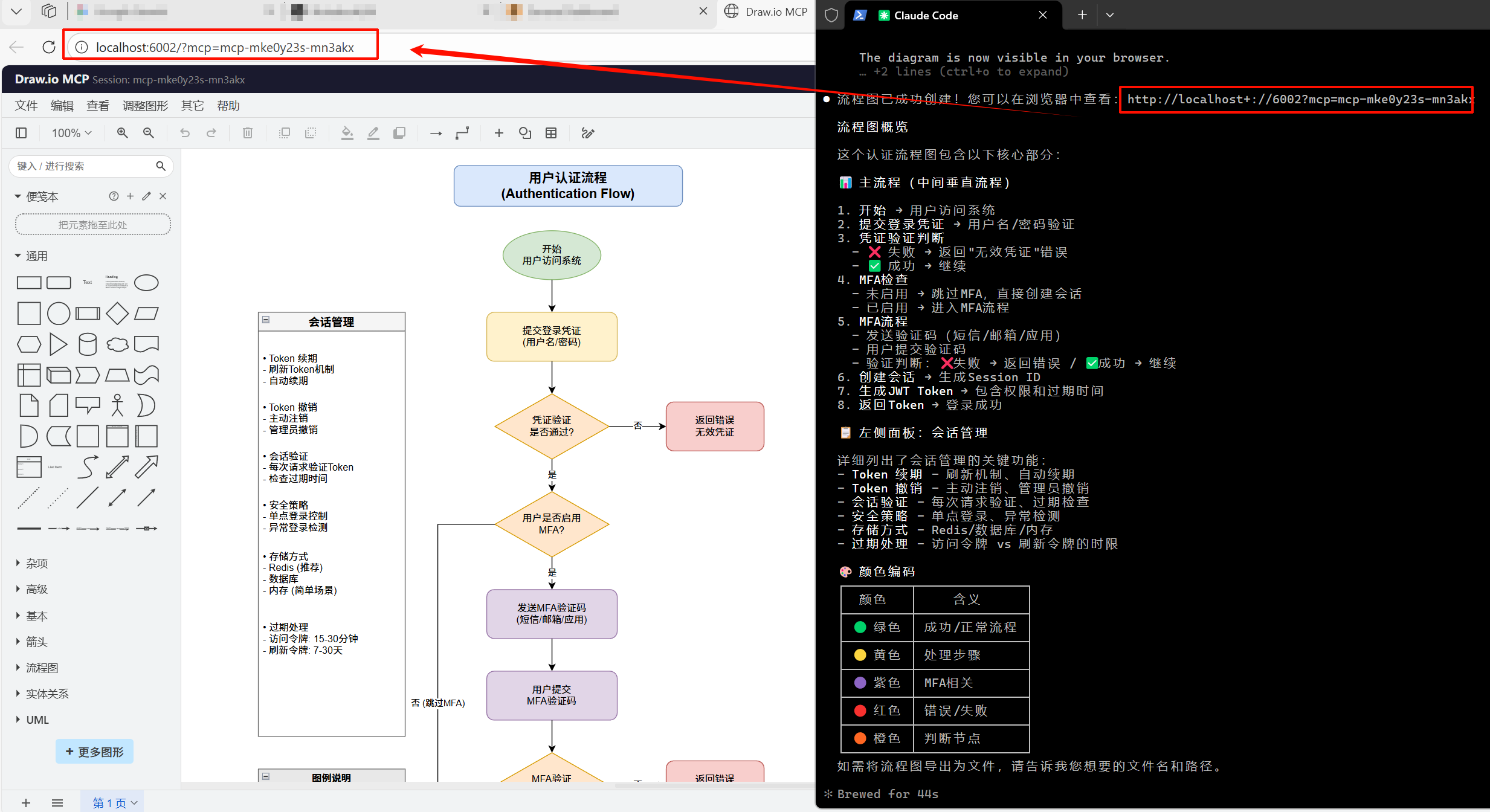Toggle the left panel view icon
This screenshot has width=1490, height=812.
click(21, 133)
